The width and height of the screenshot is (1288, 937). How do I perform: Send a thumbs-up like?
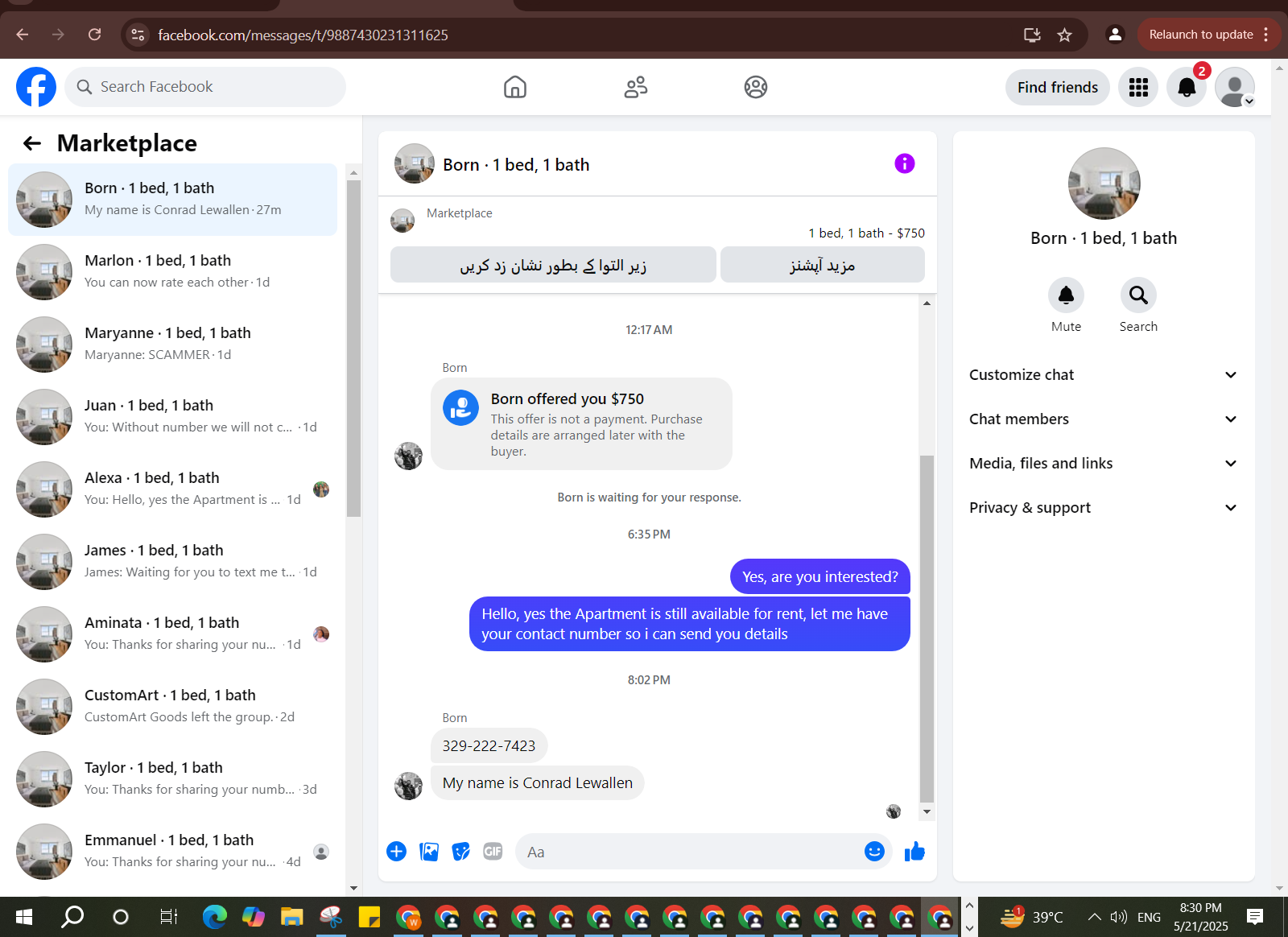914,851
